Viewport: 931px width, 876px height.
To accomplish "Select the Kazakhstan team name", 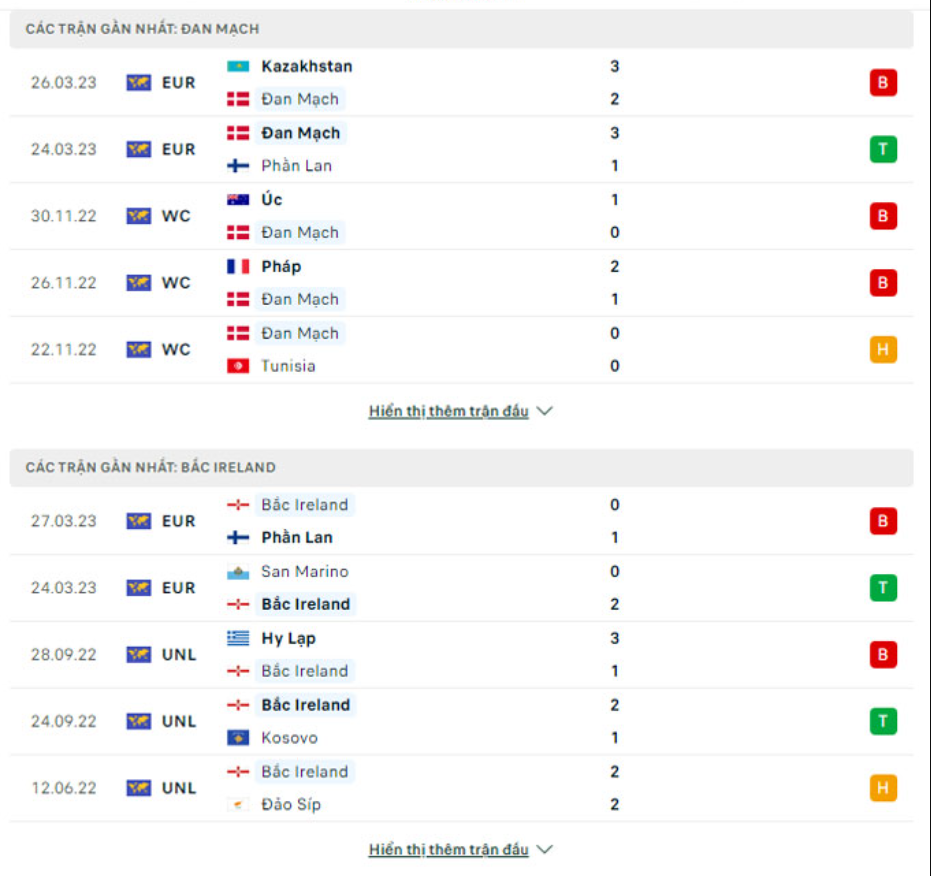I will pyautogui.click(x=306, y=67).
